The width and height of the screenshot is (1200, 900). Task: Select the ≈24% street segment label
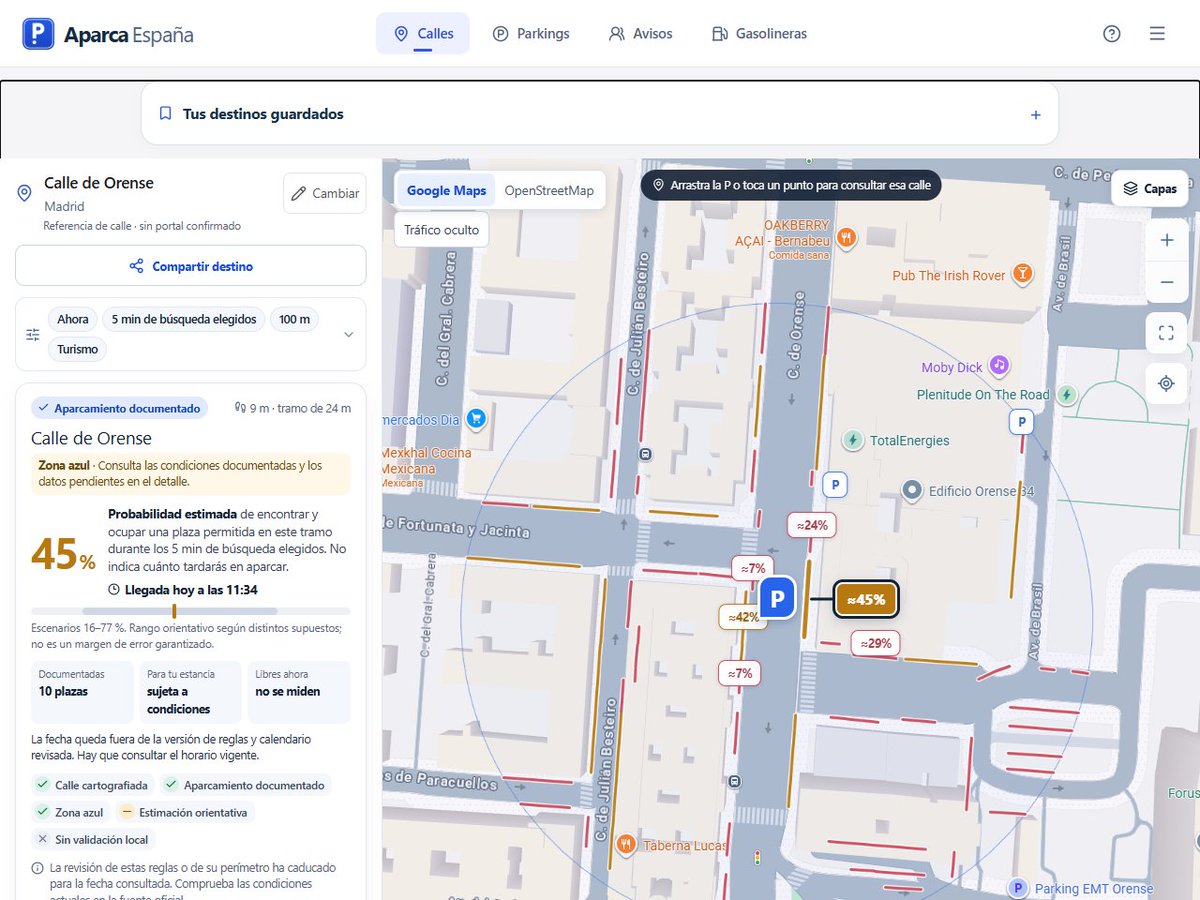click(812, 525)
